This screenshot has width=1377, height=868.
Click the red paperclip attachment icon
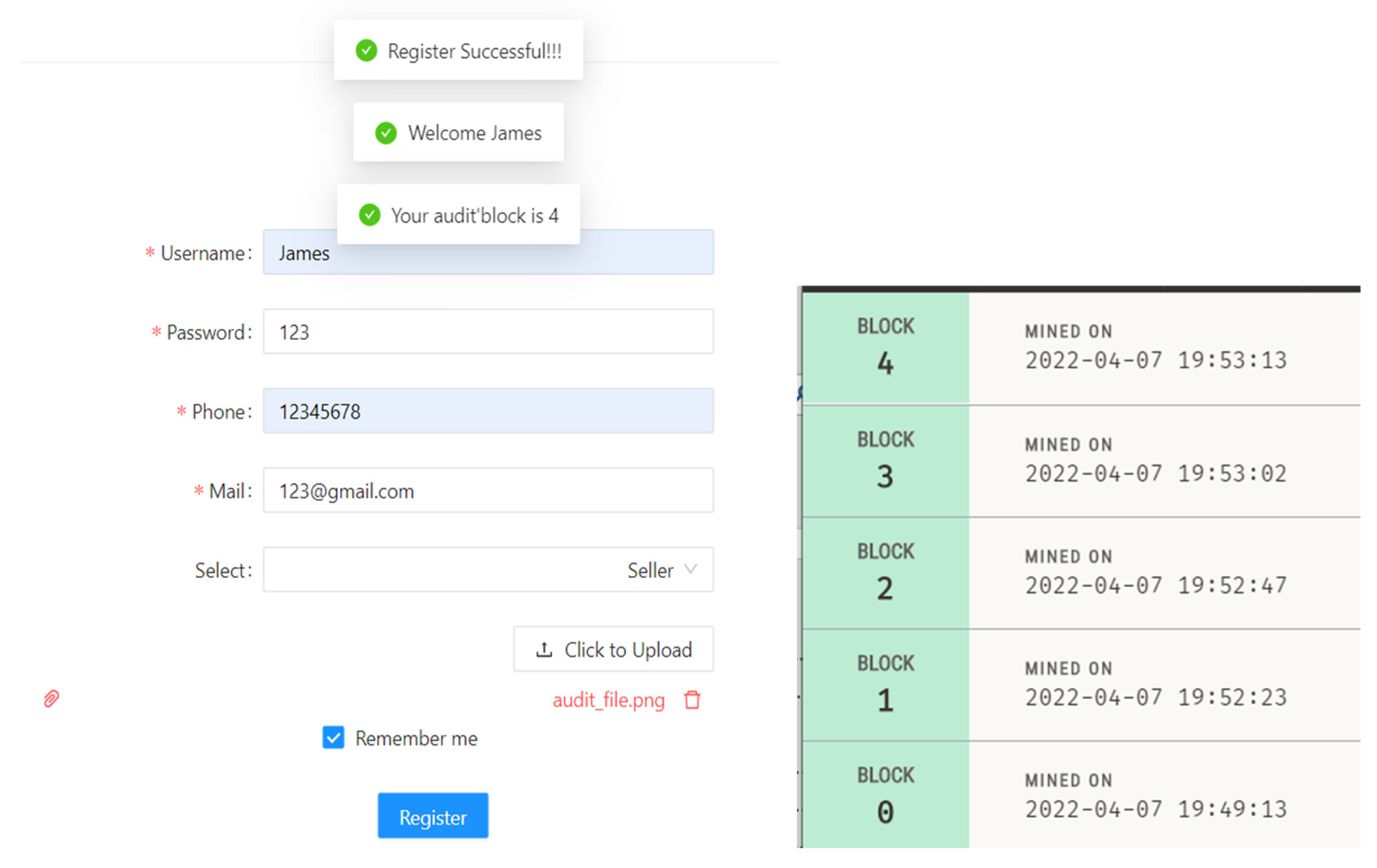[x=51, y=698]
